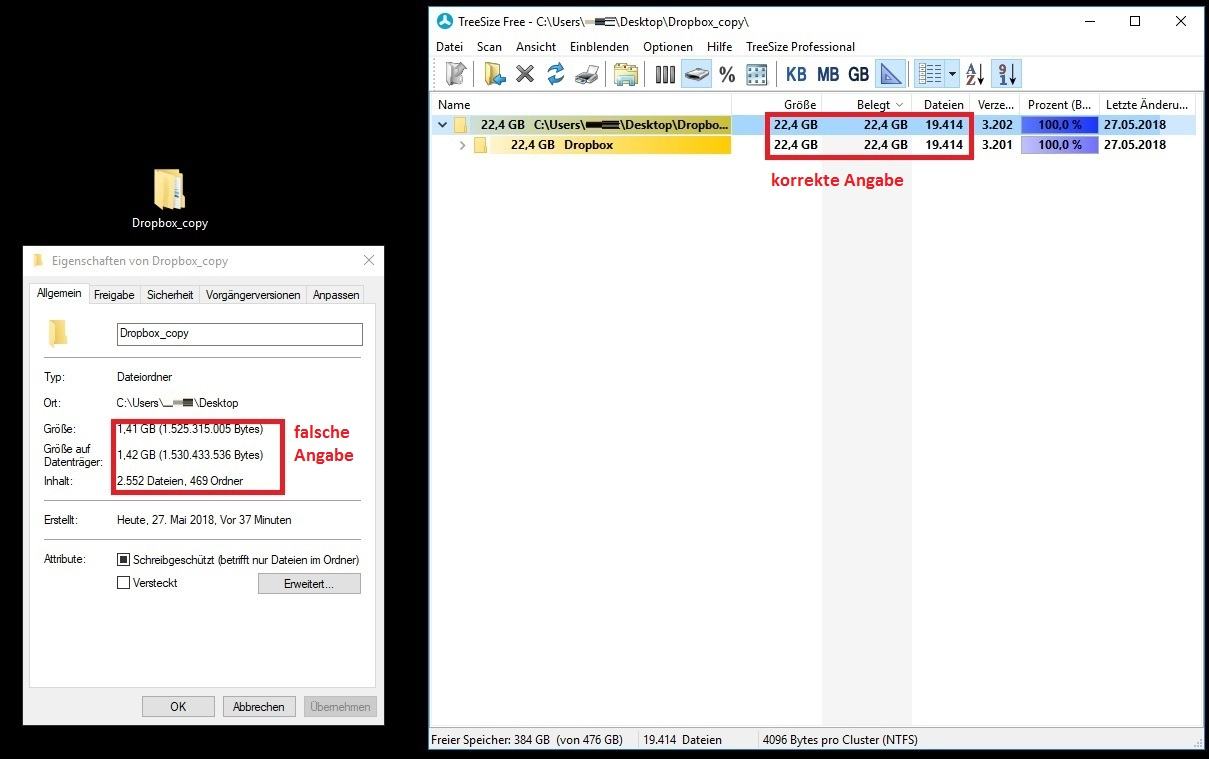Viewport: 1209px width, 759px height.
Task: Click the 3.201 cell in Dropbox row
Action: click(997, 145)
